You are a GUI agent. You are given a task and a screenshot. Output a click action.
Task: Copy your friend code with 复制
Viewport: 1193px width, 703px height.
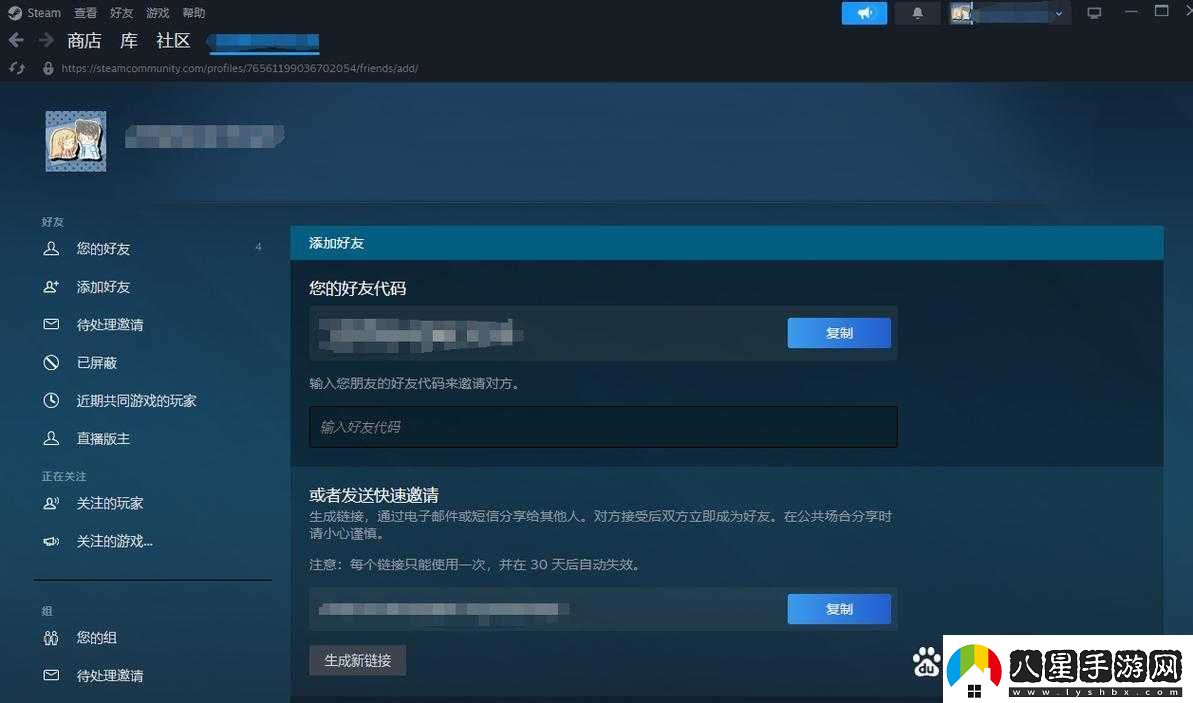[839, 333]
